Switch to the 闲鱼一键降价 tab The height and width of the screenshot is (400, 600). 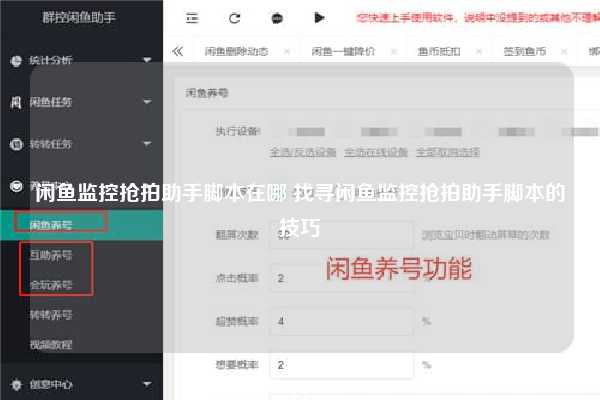pos(343,51)
